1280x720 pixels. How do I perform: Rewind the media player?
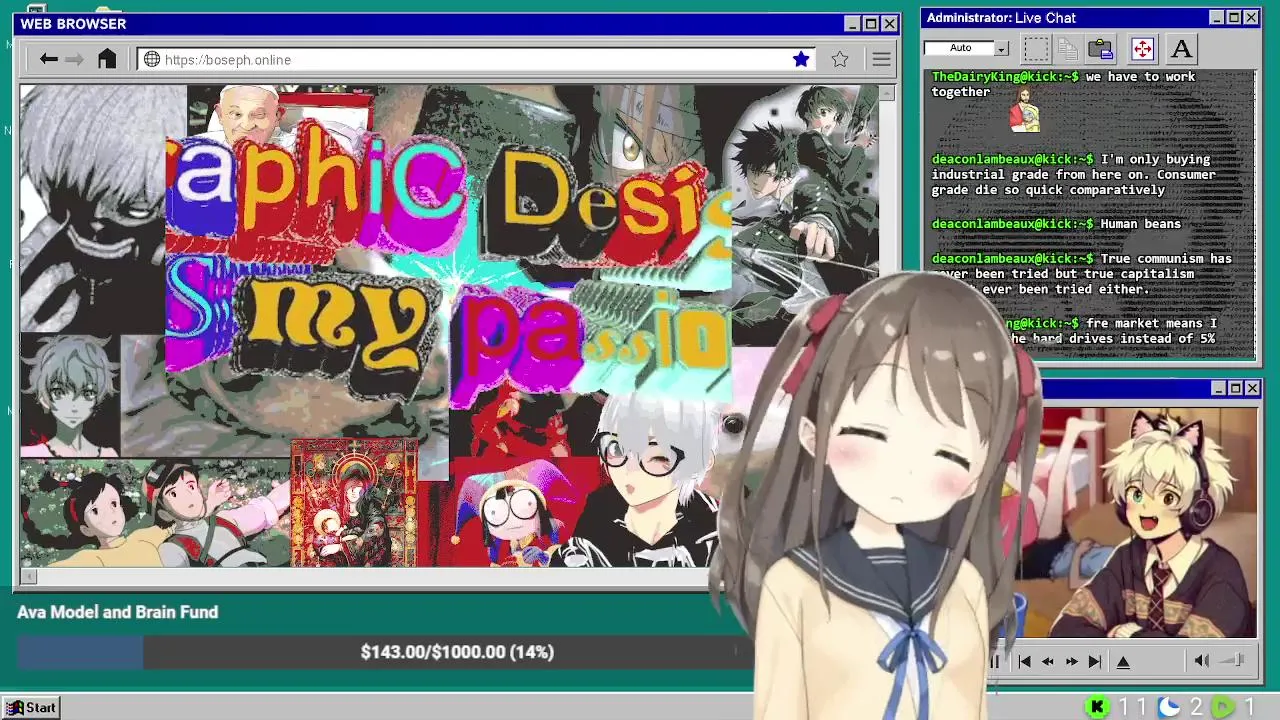click(1047, 661)
